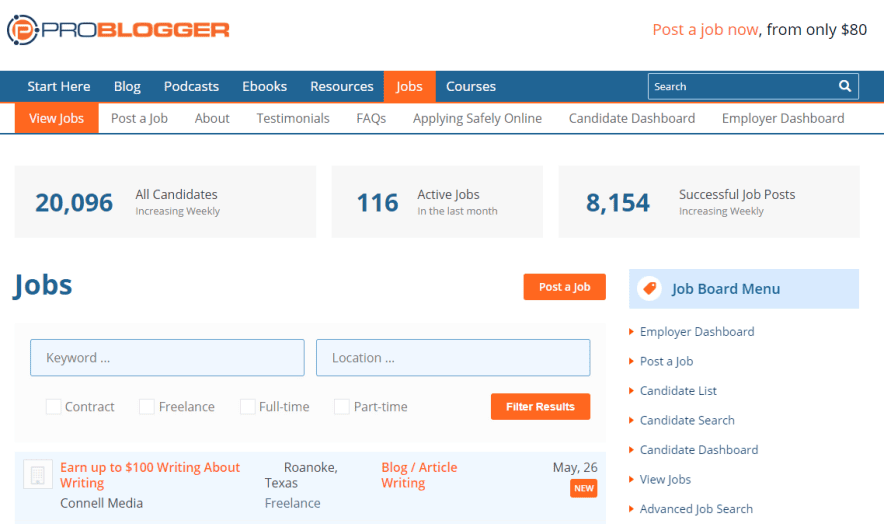The width and height of the screenshot is (884, 524).
Task: Check the Freelance checkbox
Action: pos(147,407)
